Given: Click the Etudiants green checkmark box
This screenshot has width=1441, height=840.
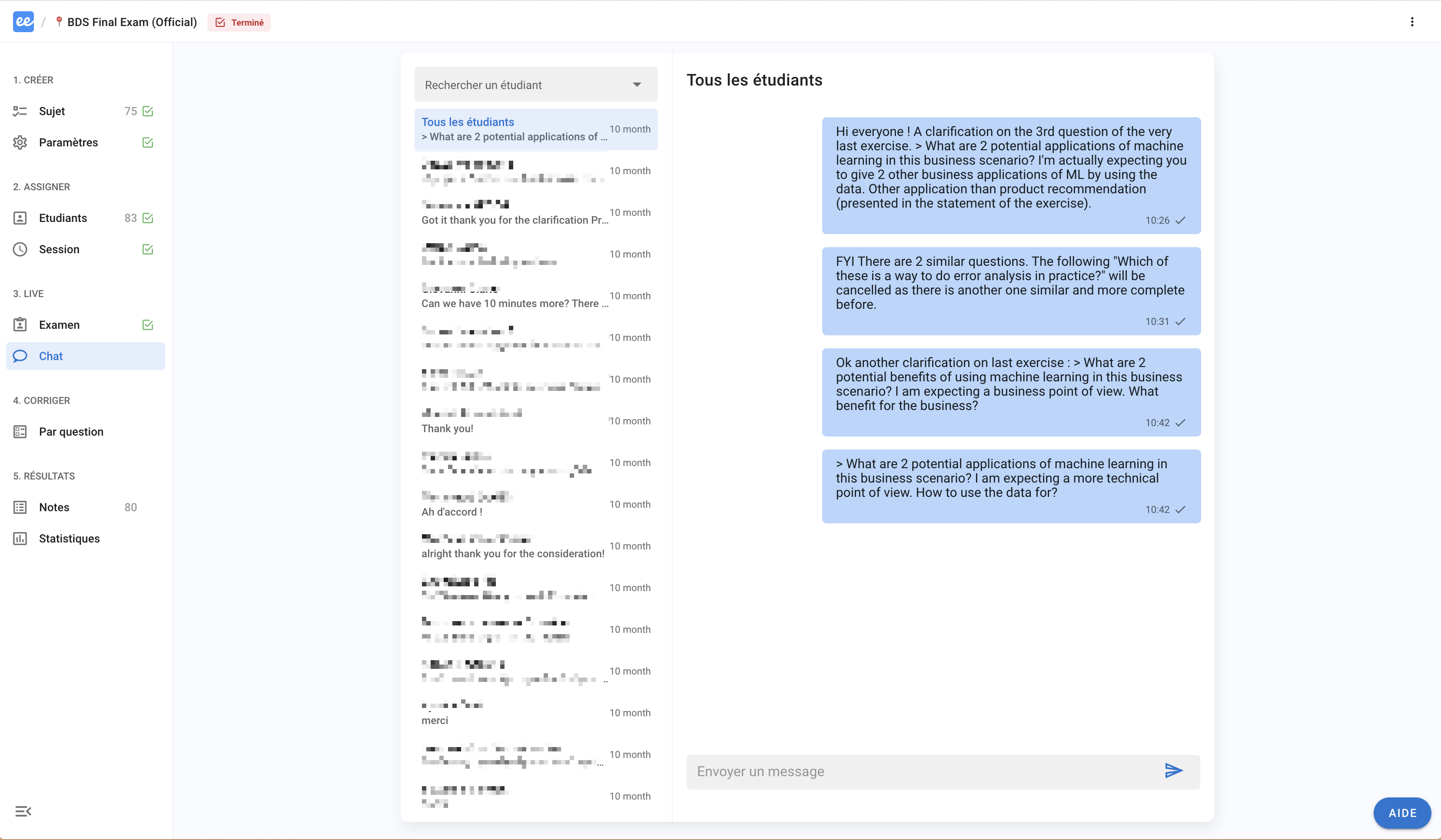Looking at the screenshot, I should point(147,218).
